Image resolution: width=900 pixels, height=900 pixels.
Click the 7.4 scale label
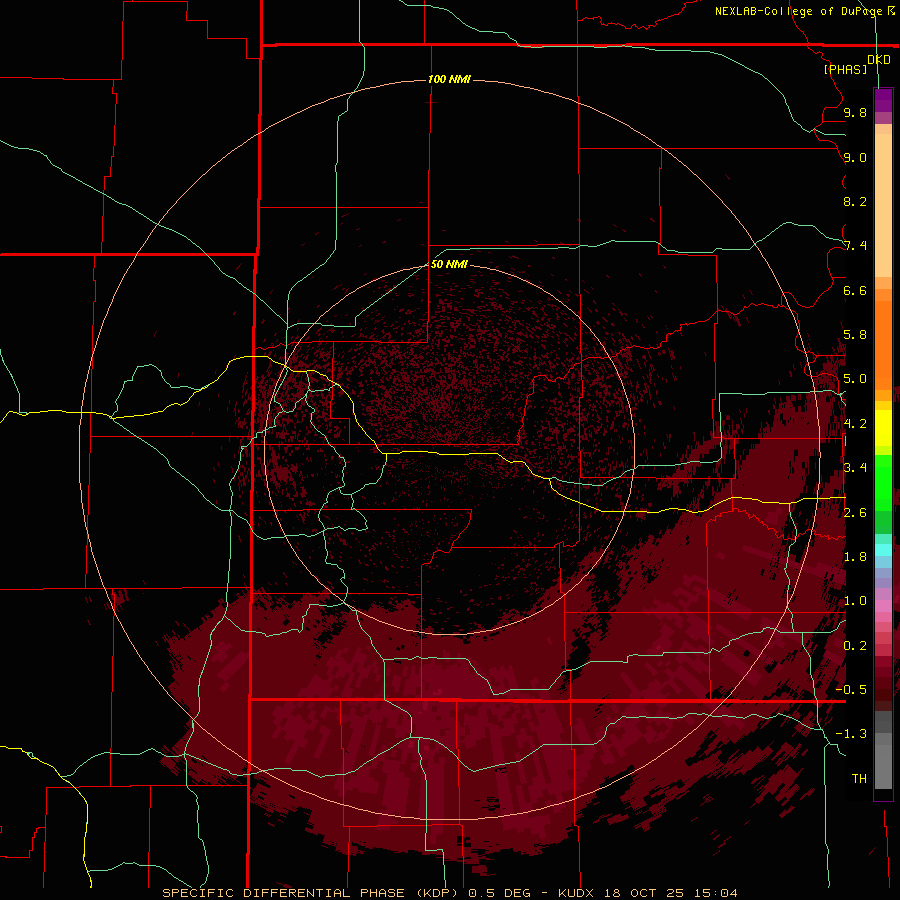click(855, 246)
